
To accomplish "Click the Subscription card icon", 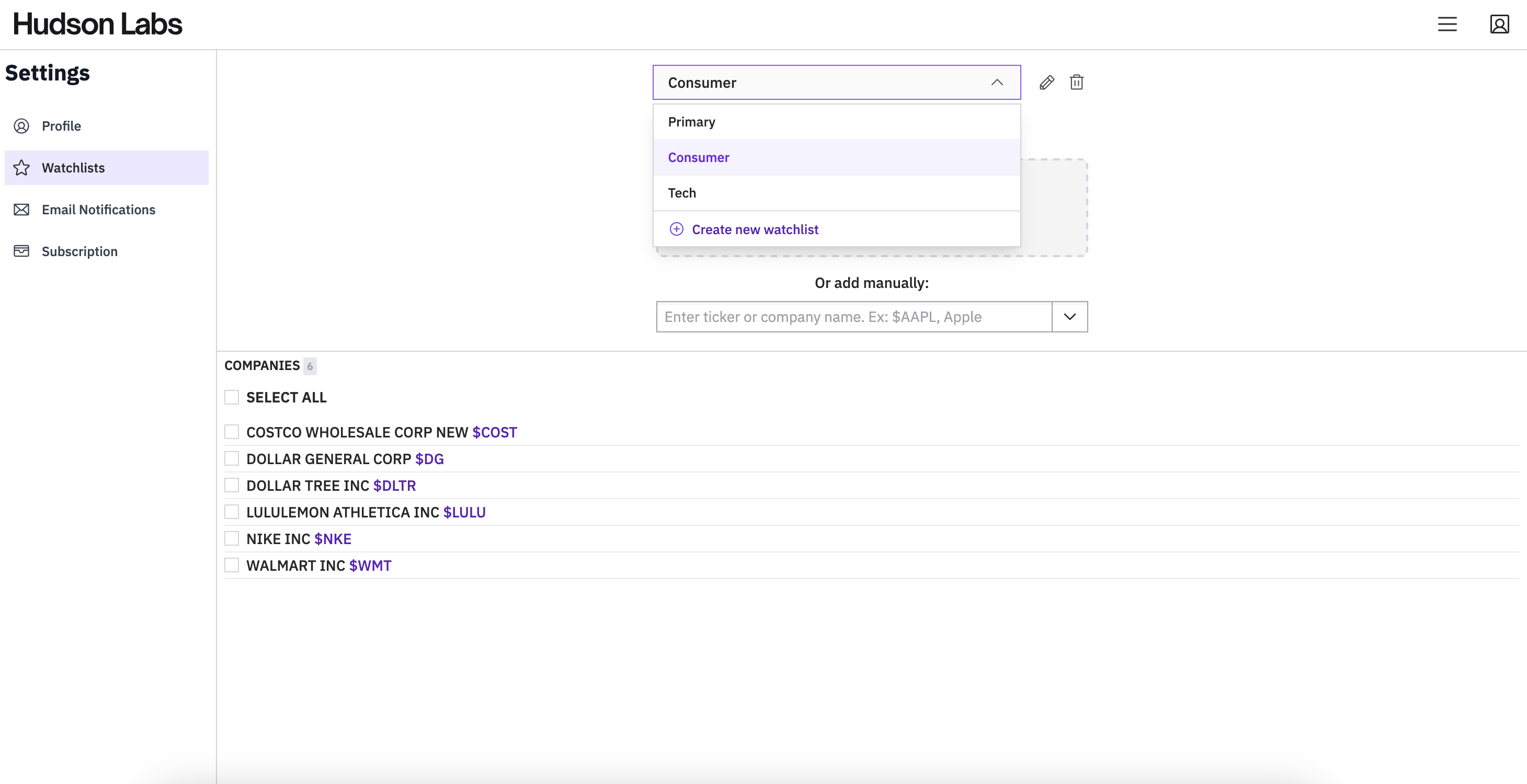I will [x=21, y=251].
